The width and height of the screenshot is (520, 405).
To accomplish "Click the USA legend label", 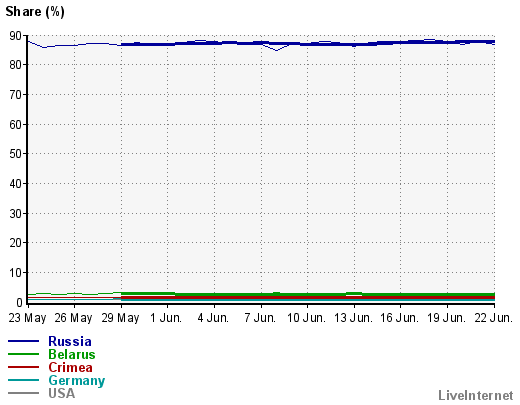I will click(x=62, y=393).
